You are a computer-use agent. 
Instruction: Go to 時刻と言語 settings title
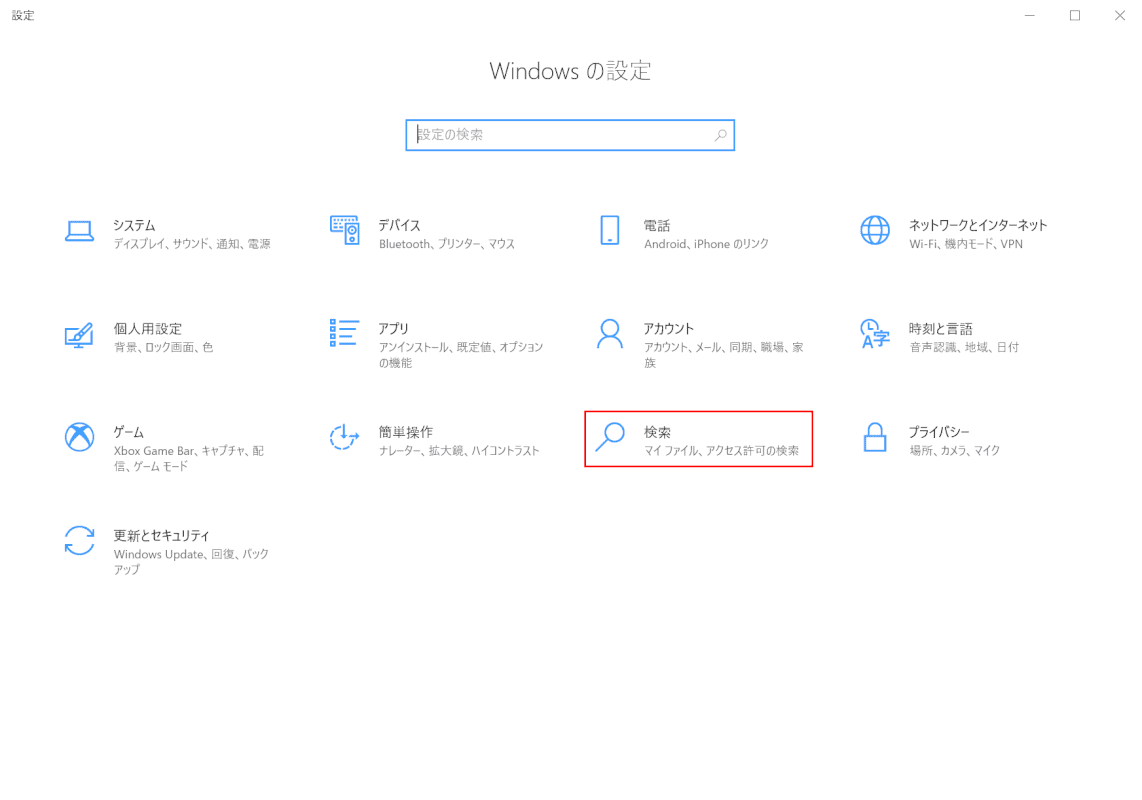click(x=940, y=329)
